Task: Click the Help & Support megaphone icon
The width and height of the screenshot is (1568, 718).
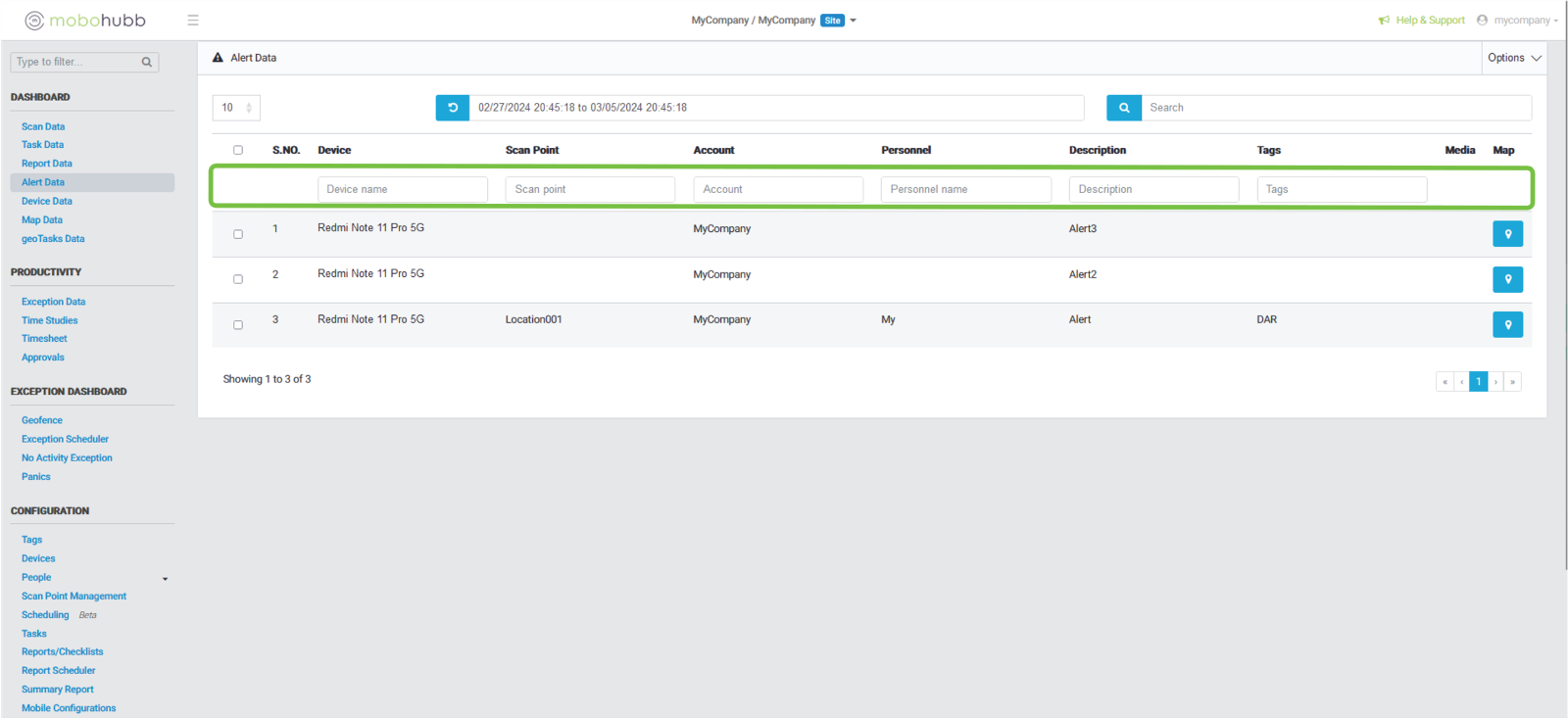Action: (1384, 21)
